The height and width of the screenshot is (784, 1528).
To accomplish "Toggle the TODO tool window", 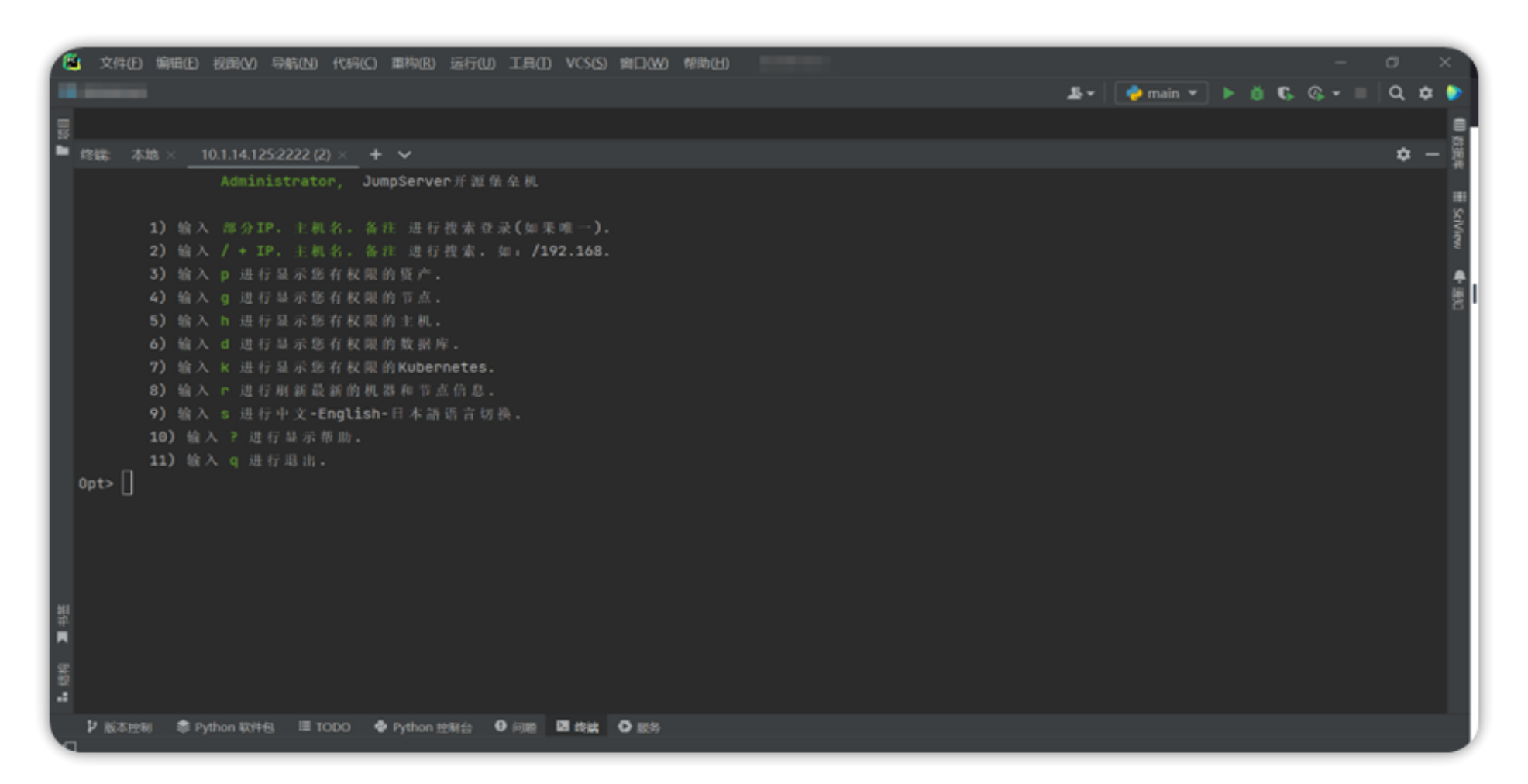I will pyautogui.click(x=325, y=727).
